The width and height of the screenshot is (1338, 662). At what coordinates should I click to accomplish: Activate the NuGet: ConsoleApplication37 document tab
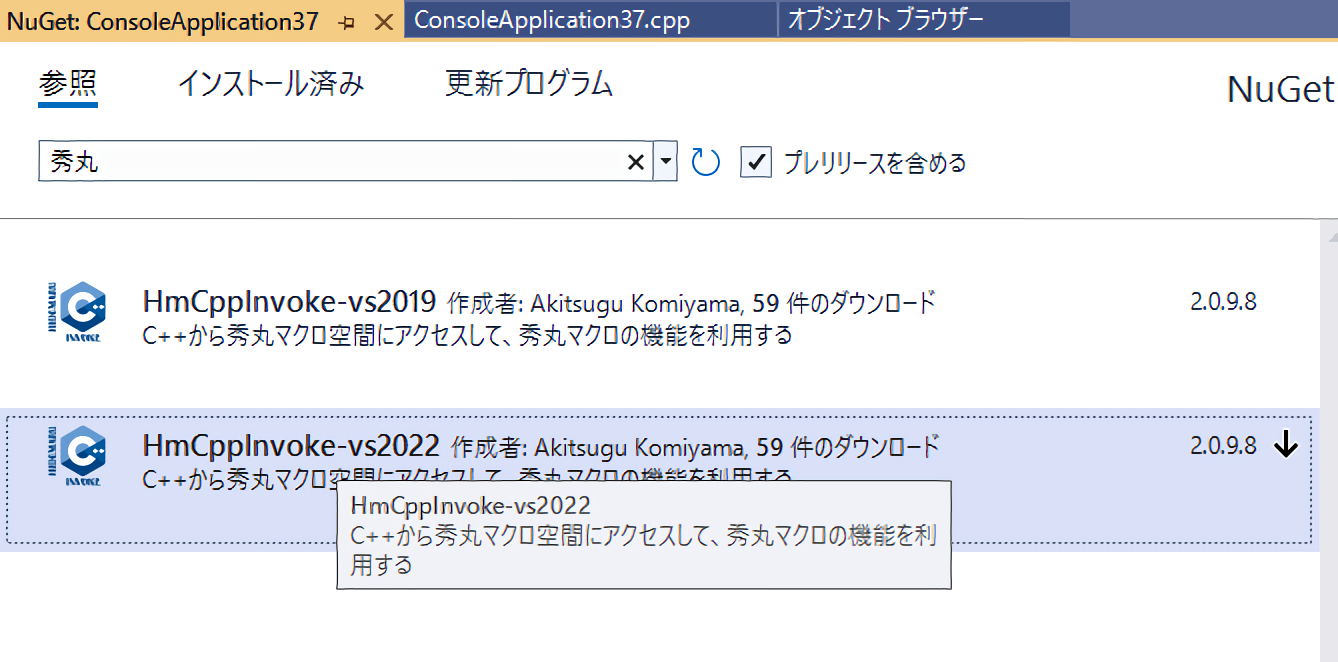pyautogui.click(x=163, y=21)
